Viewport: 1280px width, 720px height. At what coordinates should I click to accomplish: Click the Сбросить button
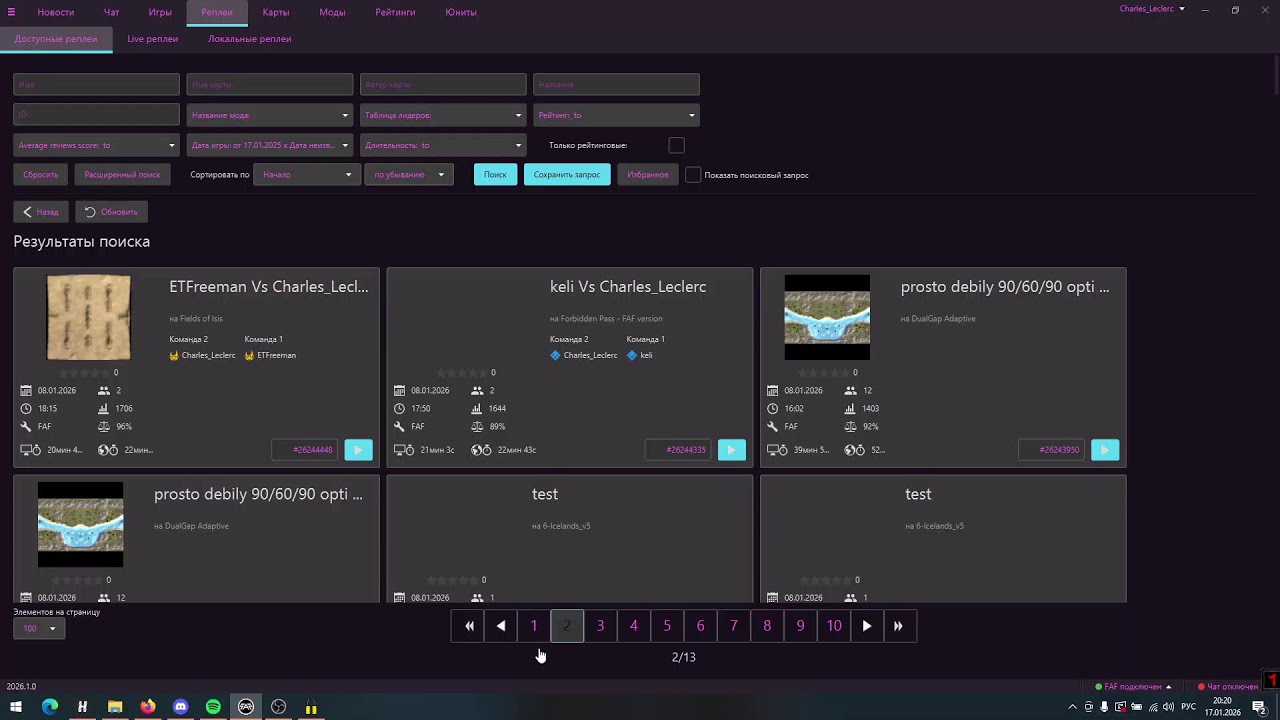(x=41, y=175)
